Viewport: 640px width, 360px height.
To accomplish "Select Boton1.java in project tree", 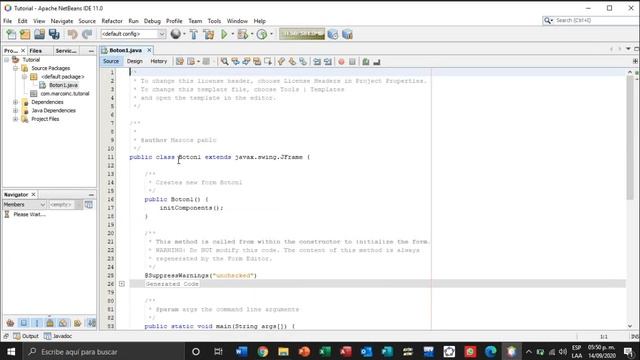I will (x=63, y=85).
